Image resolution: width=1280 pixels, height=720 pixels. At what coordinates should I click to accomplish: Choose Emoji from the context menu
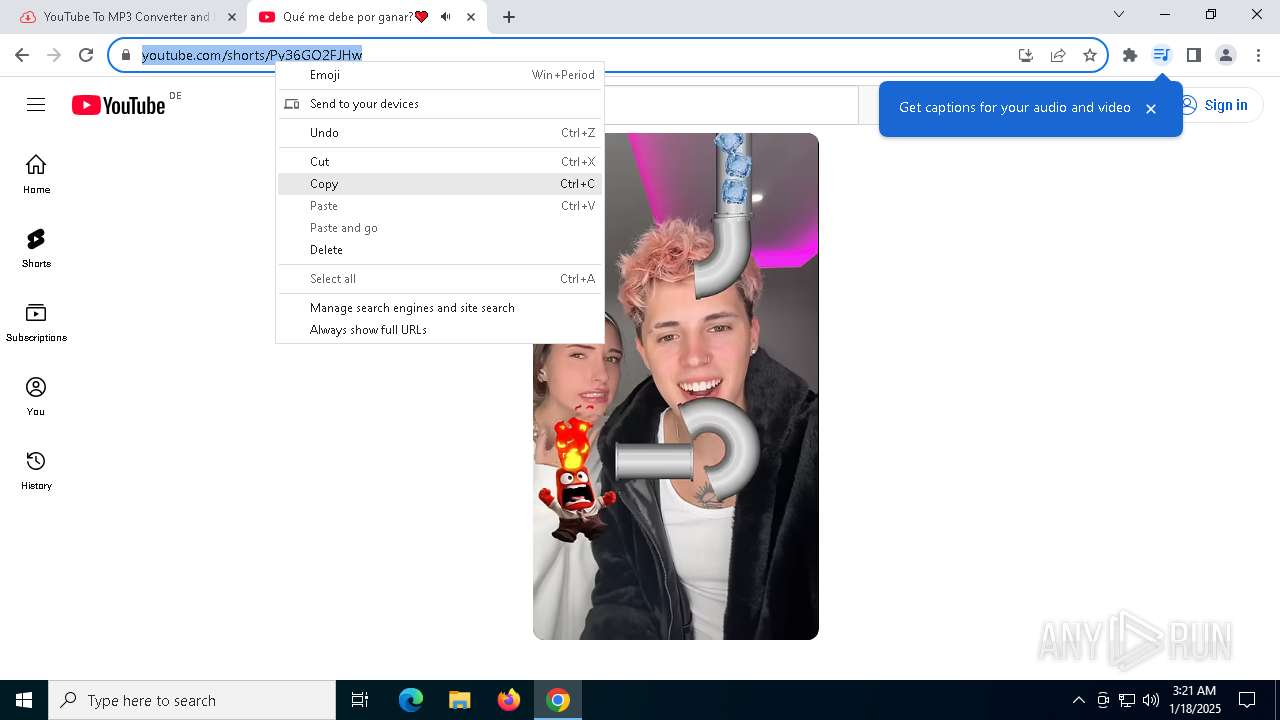[440, 75]
